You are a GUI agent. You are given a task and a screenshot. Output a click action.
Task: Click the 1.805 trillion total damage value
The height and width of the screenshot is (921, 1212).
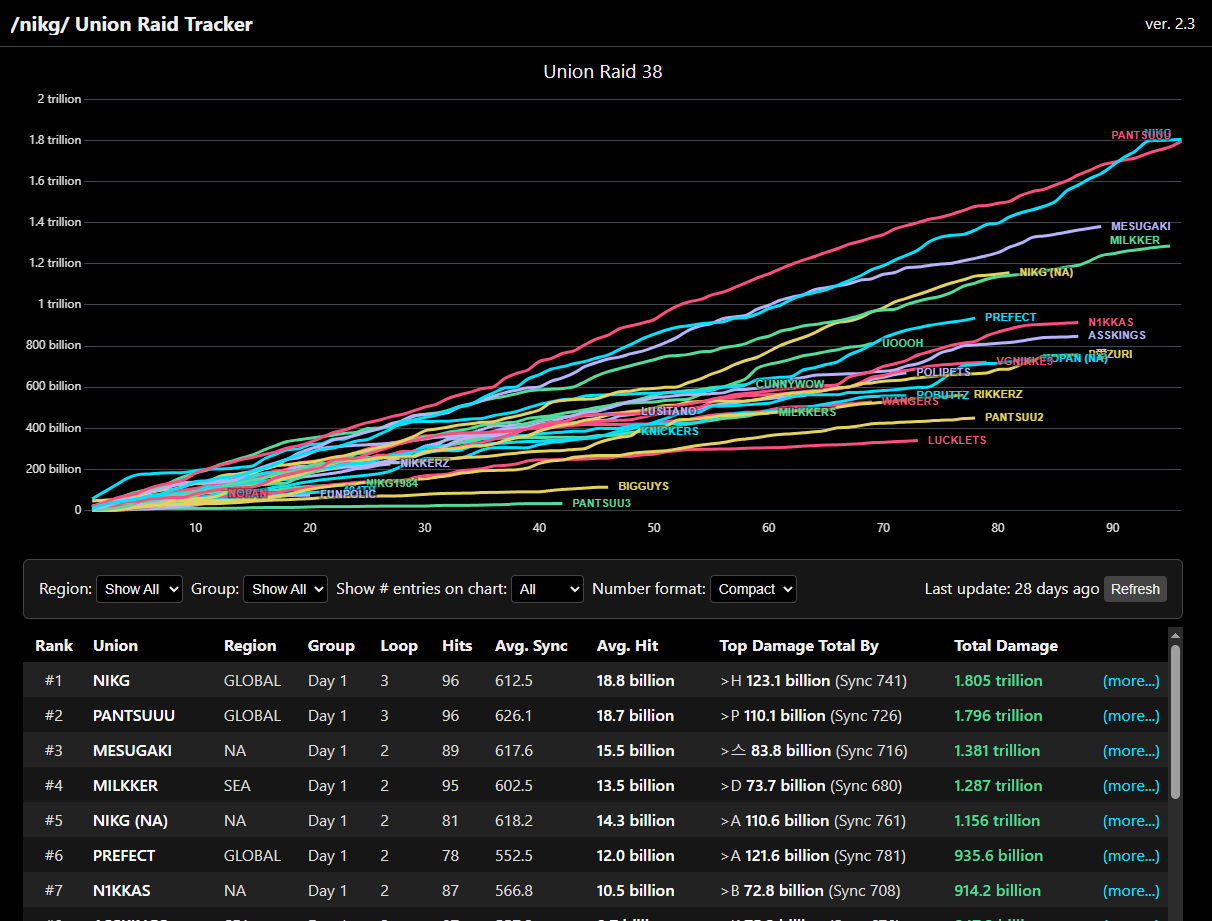click(x=998, y=681)
